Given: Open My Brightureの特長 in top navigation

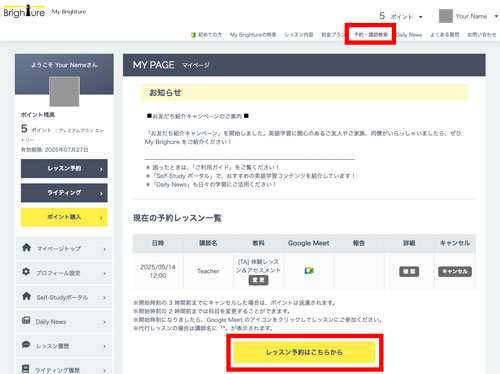Looking at the screenshot, I should point(253,35).
